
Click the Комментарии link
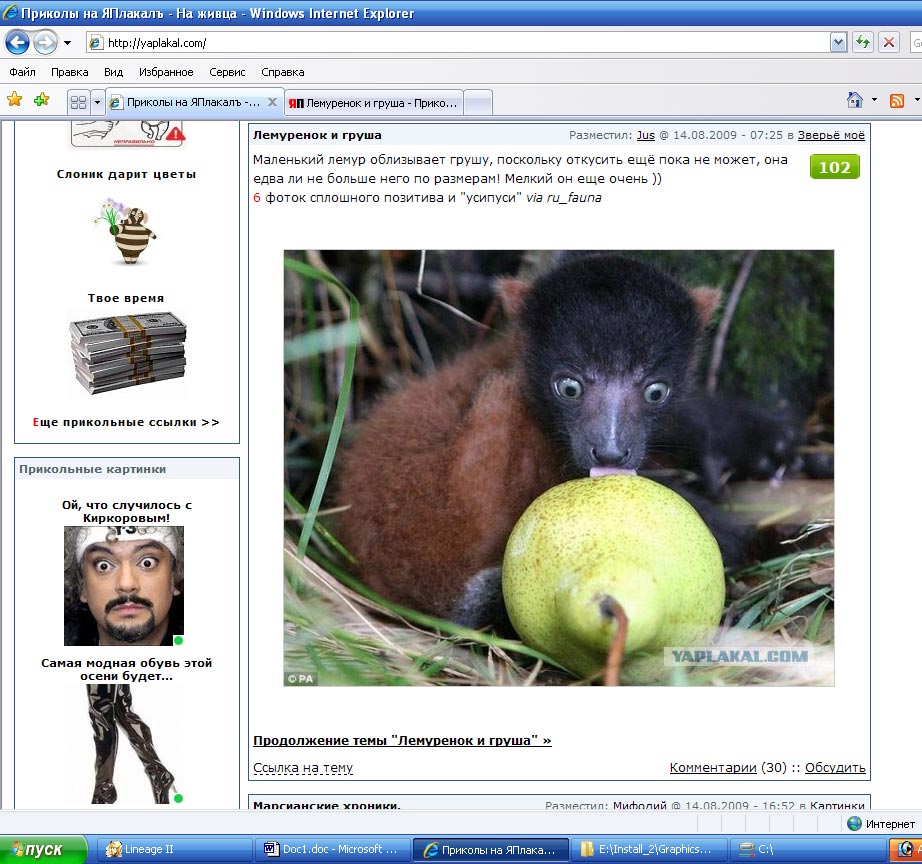pyautogui.click(x=712, y=768)
